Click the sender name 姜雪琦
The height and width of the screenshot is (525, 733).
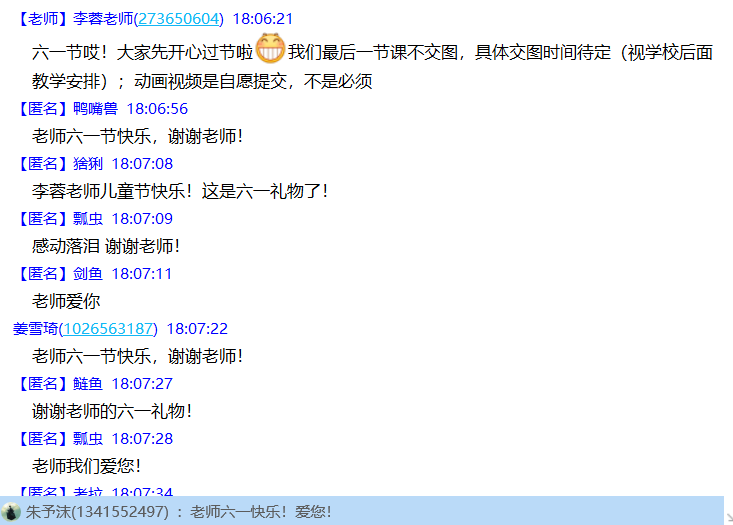(x=35, y=329)
